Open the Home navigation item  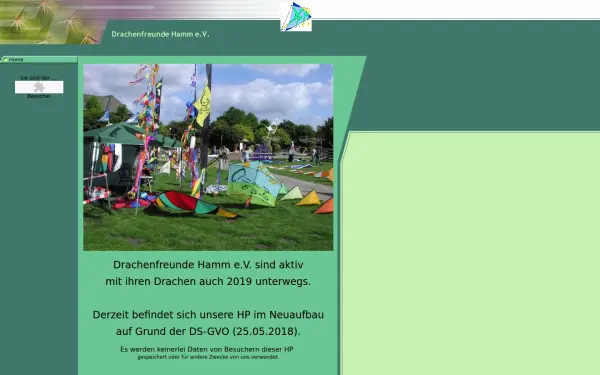pos(39,59)
